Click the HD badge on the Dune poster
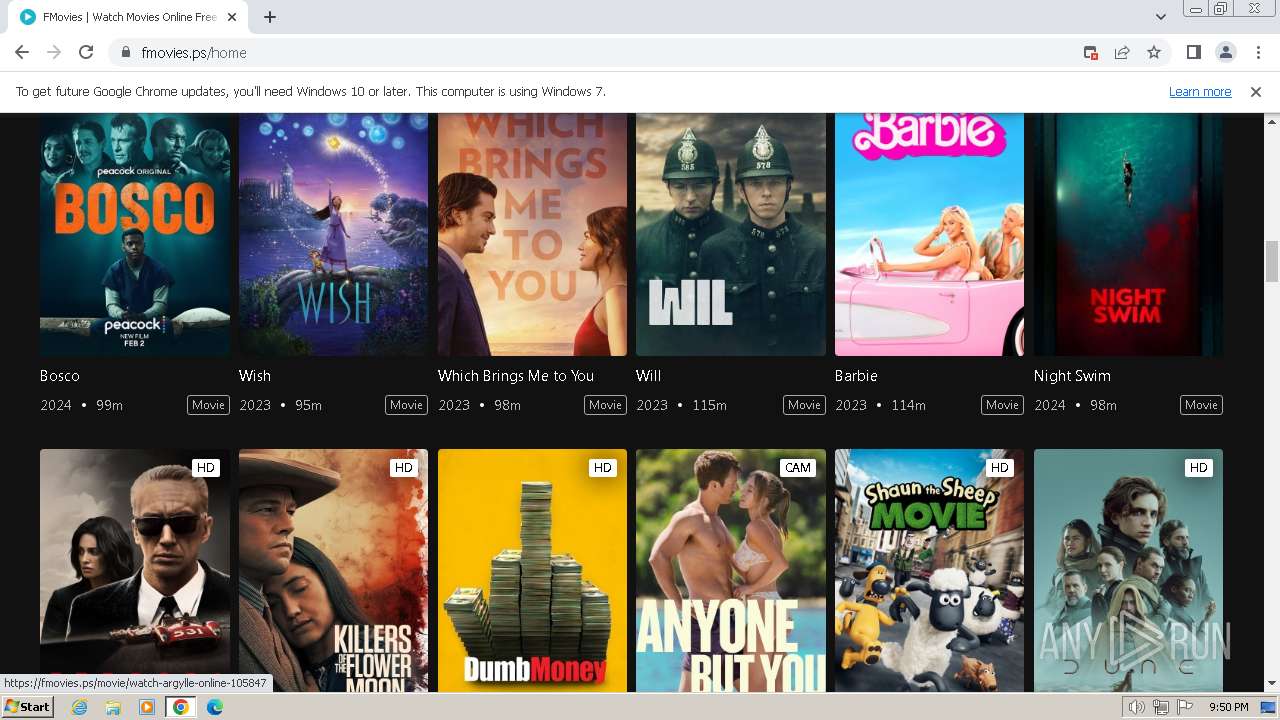This screenshot has width=1280, height=720. [x=1198, y=467]
